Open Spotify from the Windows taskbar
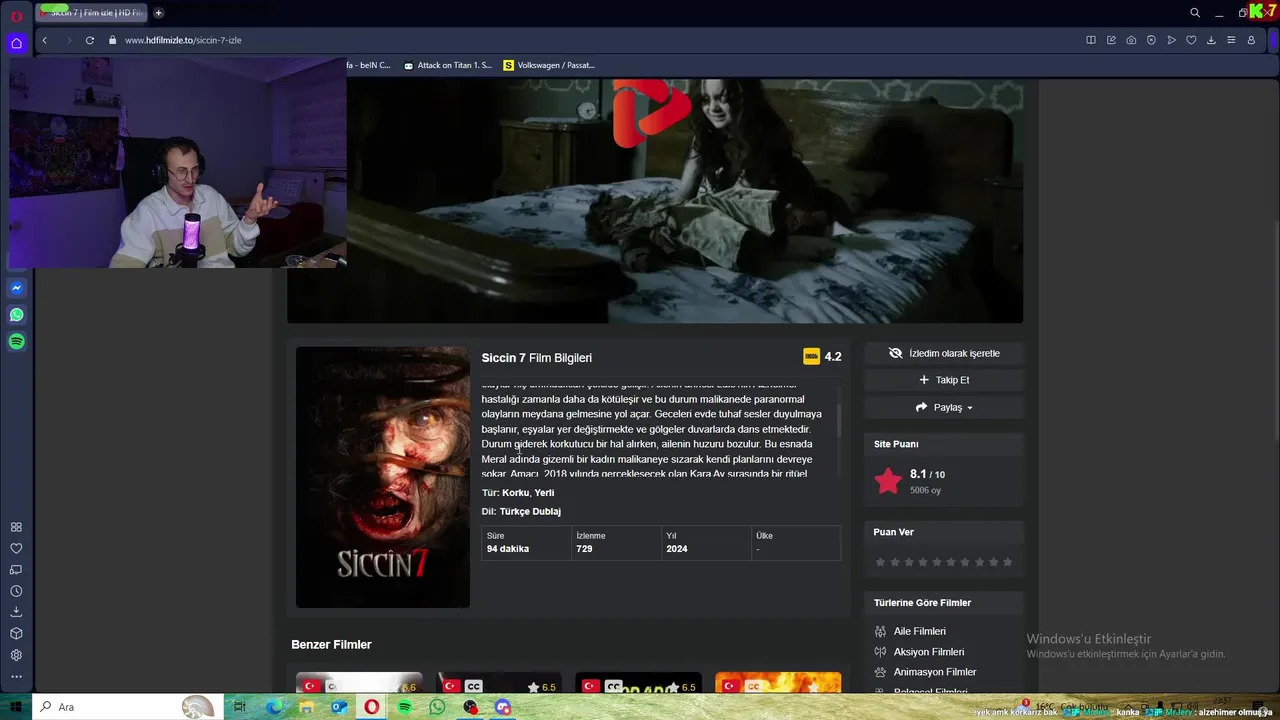Viewport: 1280px width, 720px height. pyautogui.click(x=404, y=707)
